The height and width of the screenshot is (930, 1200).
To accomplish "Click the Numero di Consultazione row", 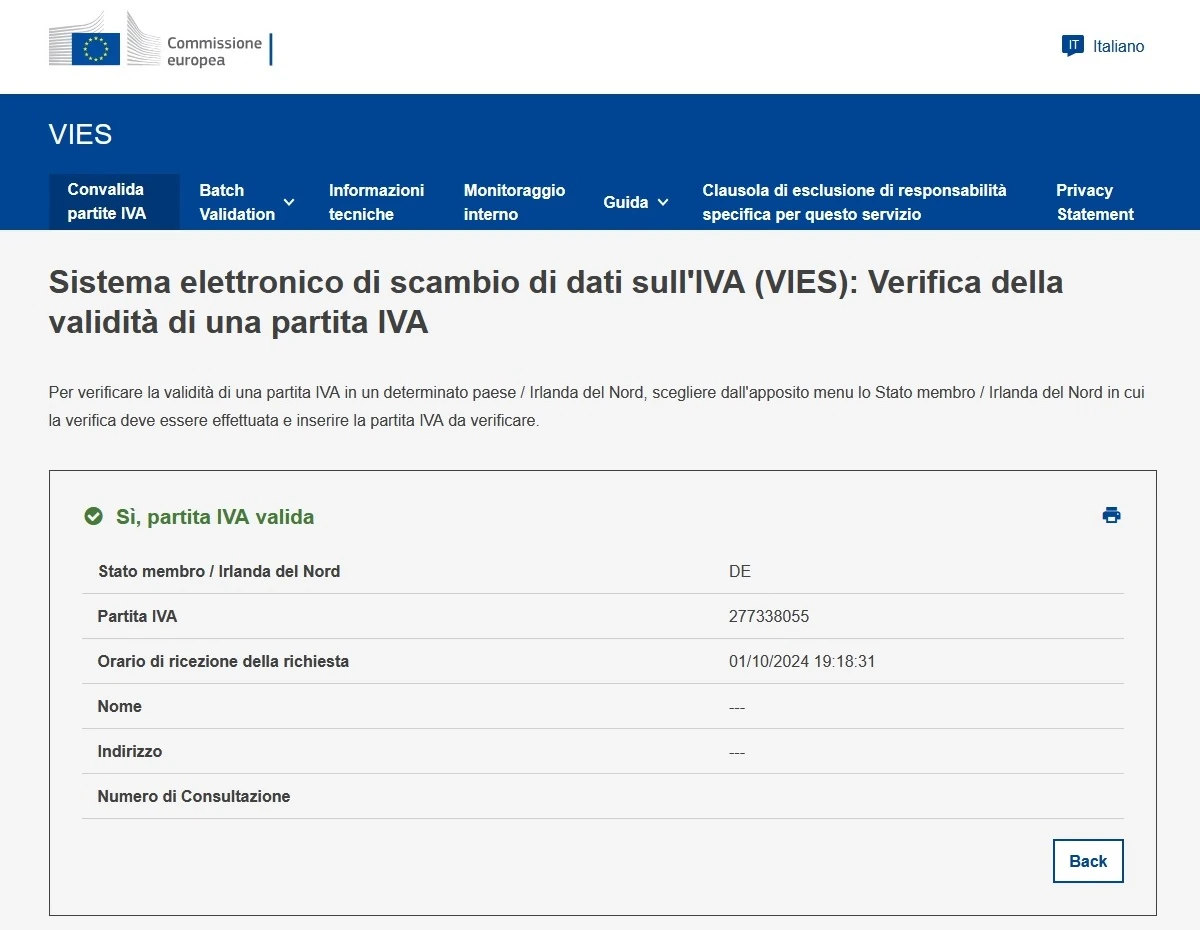I will [x=193, y=796].
